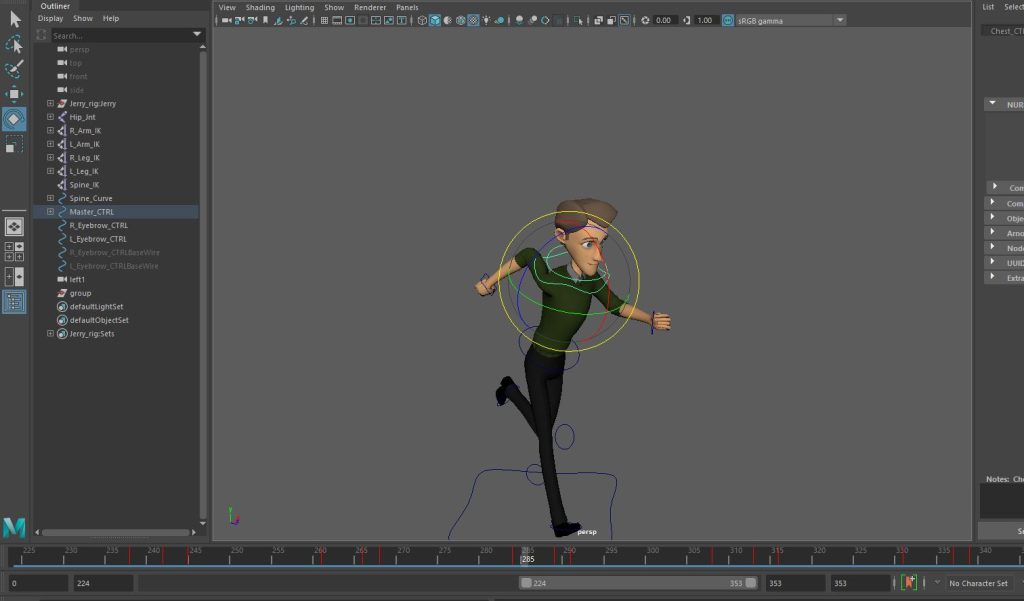Click the Select Camera viewport icon
The image size is (1024, 601).
pyautogui.click(x=226, y=20)
